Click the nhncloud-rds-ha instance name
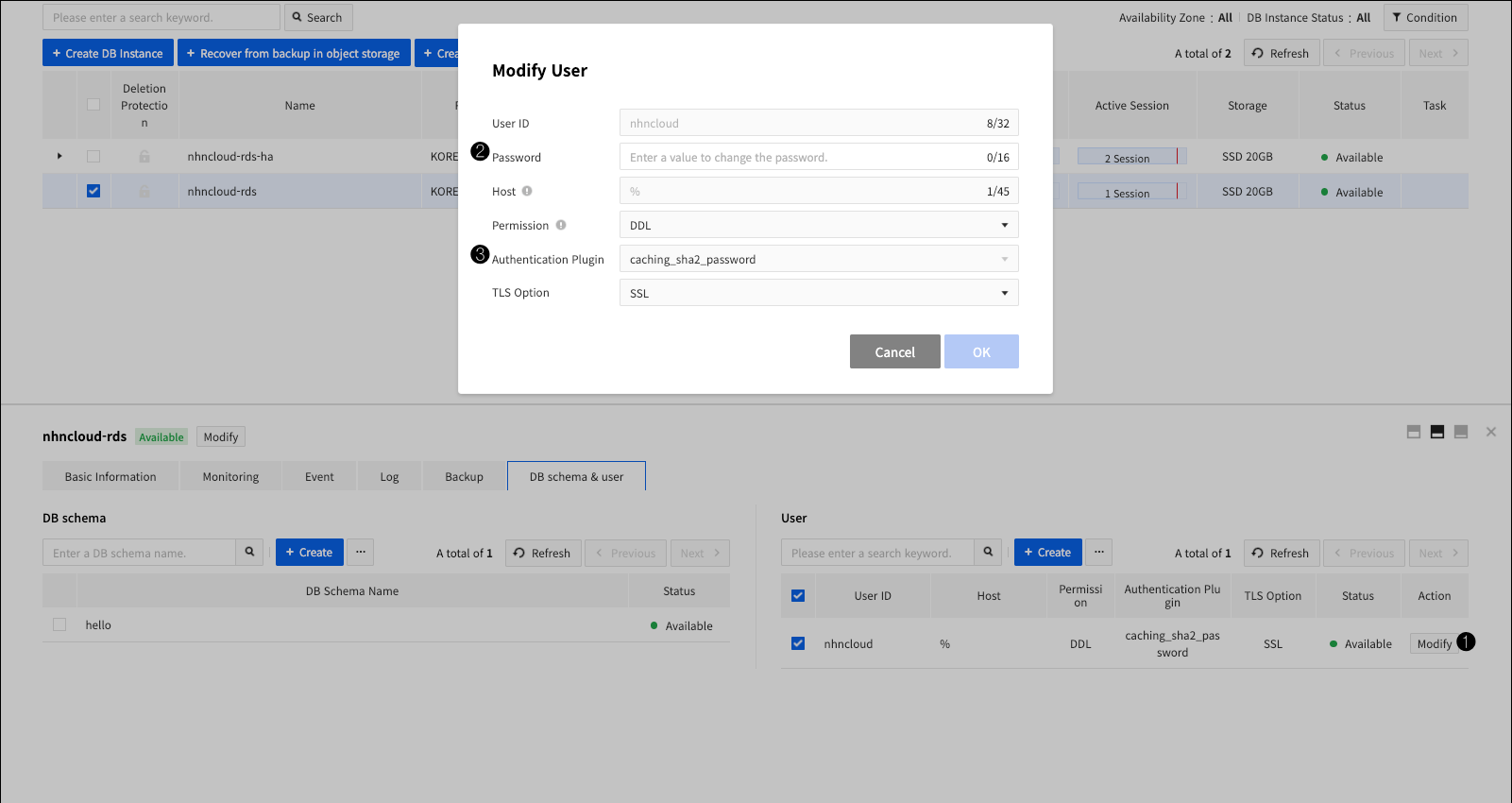The height and width of the screenshot is (803, 1512). pyautogui.click(x=230, y=157)
